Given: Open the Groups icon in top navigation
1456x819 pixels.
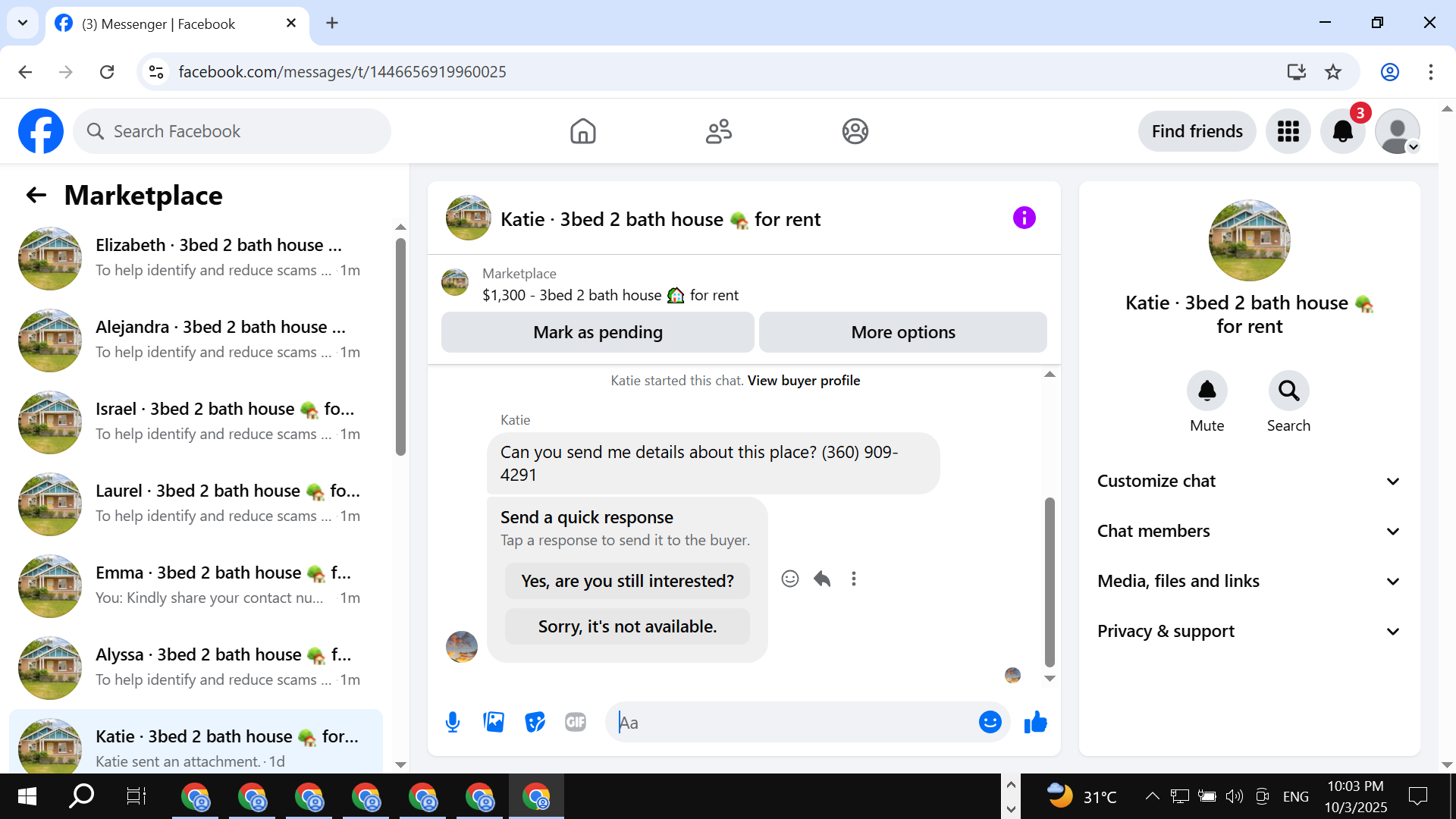Looking at the screenshot, I should coord(855,131).
